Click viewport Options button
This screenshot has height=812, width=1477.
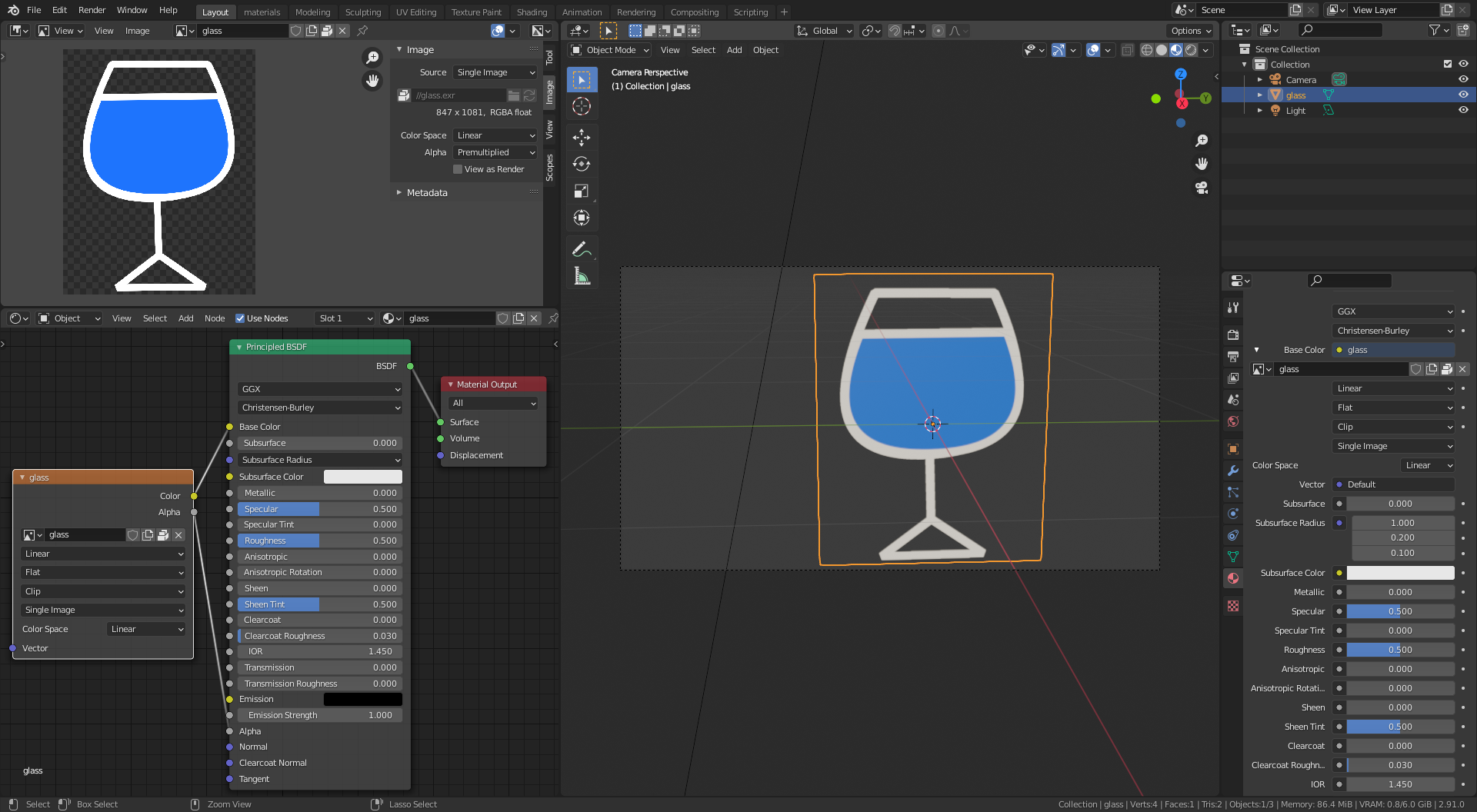(1190, 31)
